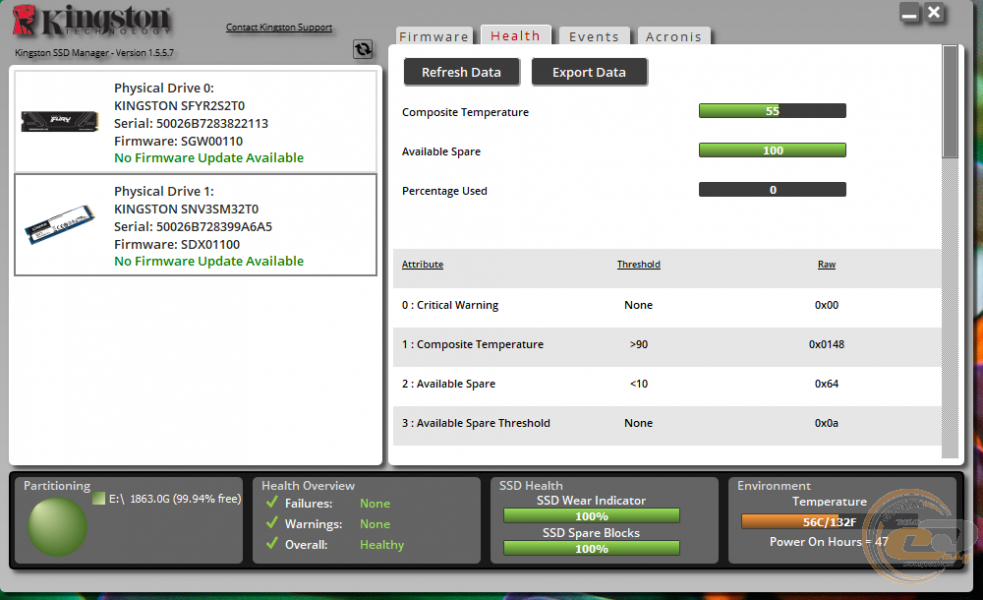The image size is (983, 600).
Task: Open the Events tab
Action: 594,37
